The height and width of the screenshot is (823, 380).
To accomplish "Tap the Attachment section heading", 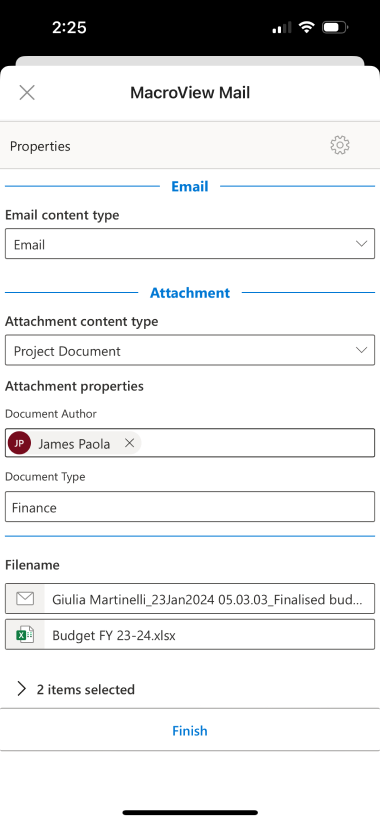I will 190,292.
